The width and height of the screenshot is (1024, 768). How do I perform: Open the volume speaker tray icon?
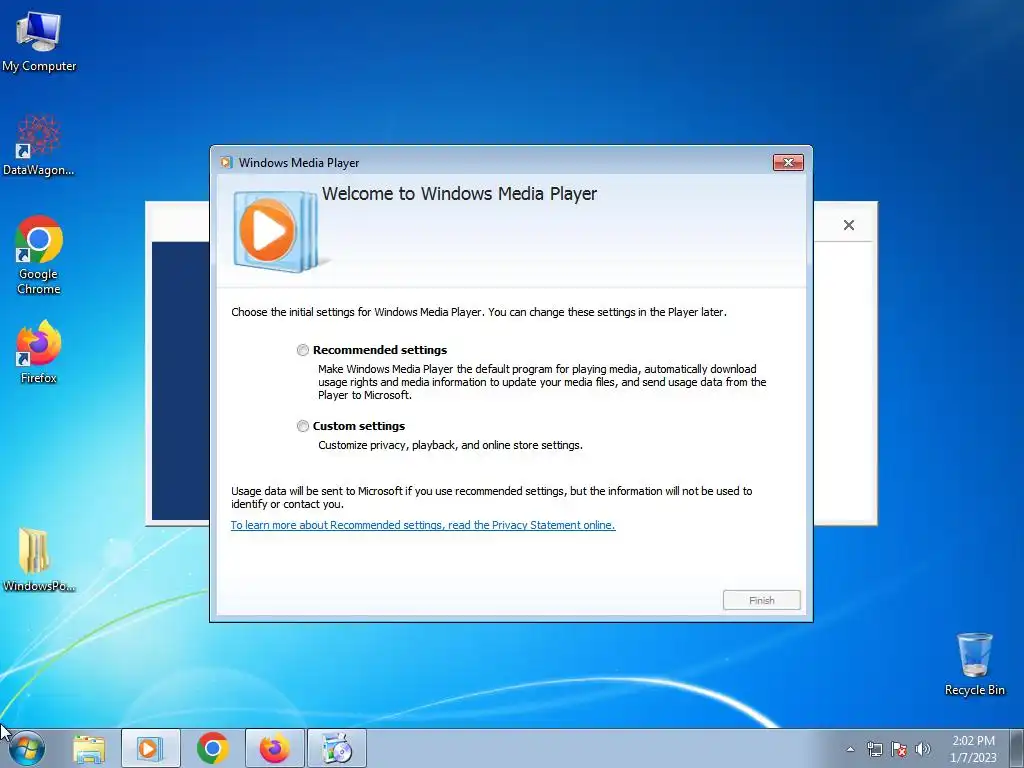(x=923, y=749)
